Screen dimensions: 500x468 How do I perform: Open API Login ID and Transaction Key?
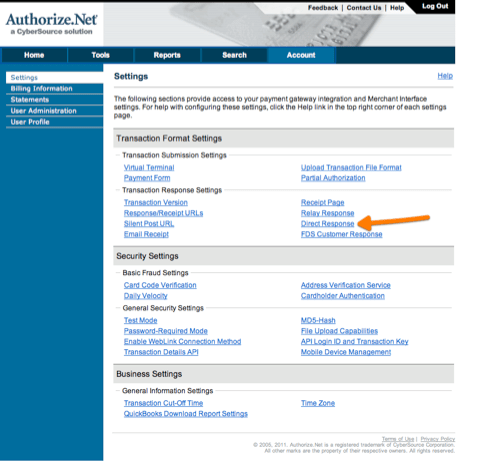(x=354, y=341)
